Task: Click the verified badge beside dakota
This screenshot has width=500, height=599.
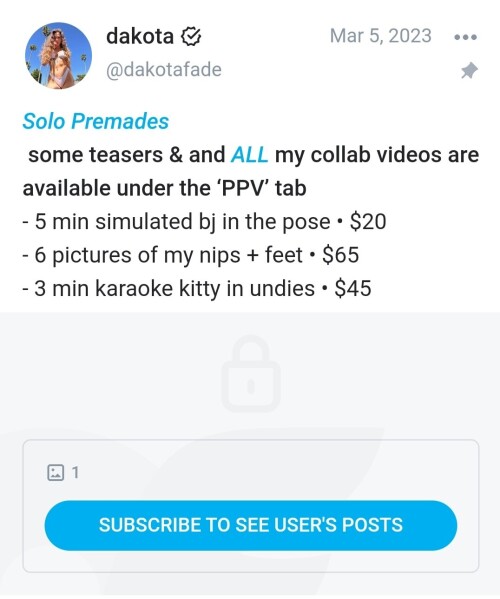Action: (191, 37)
